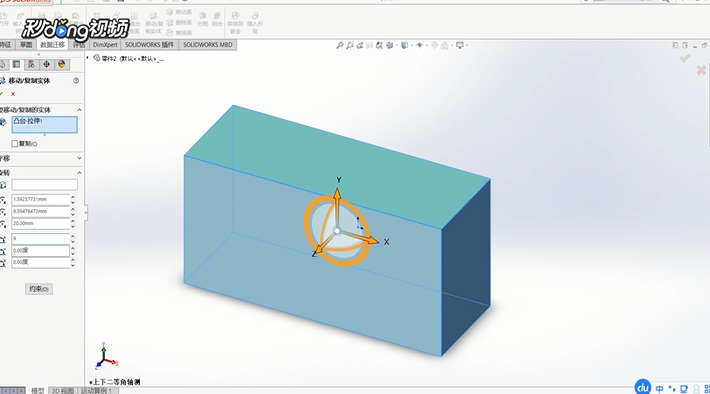710x394 pixels.
Task: Click the empty rotation reference selection box
Action: pos(44,185)
